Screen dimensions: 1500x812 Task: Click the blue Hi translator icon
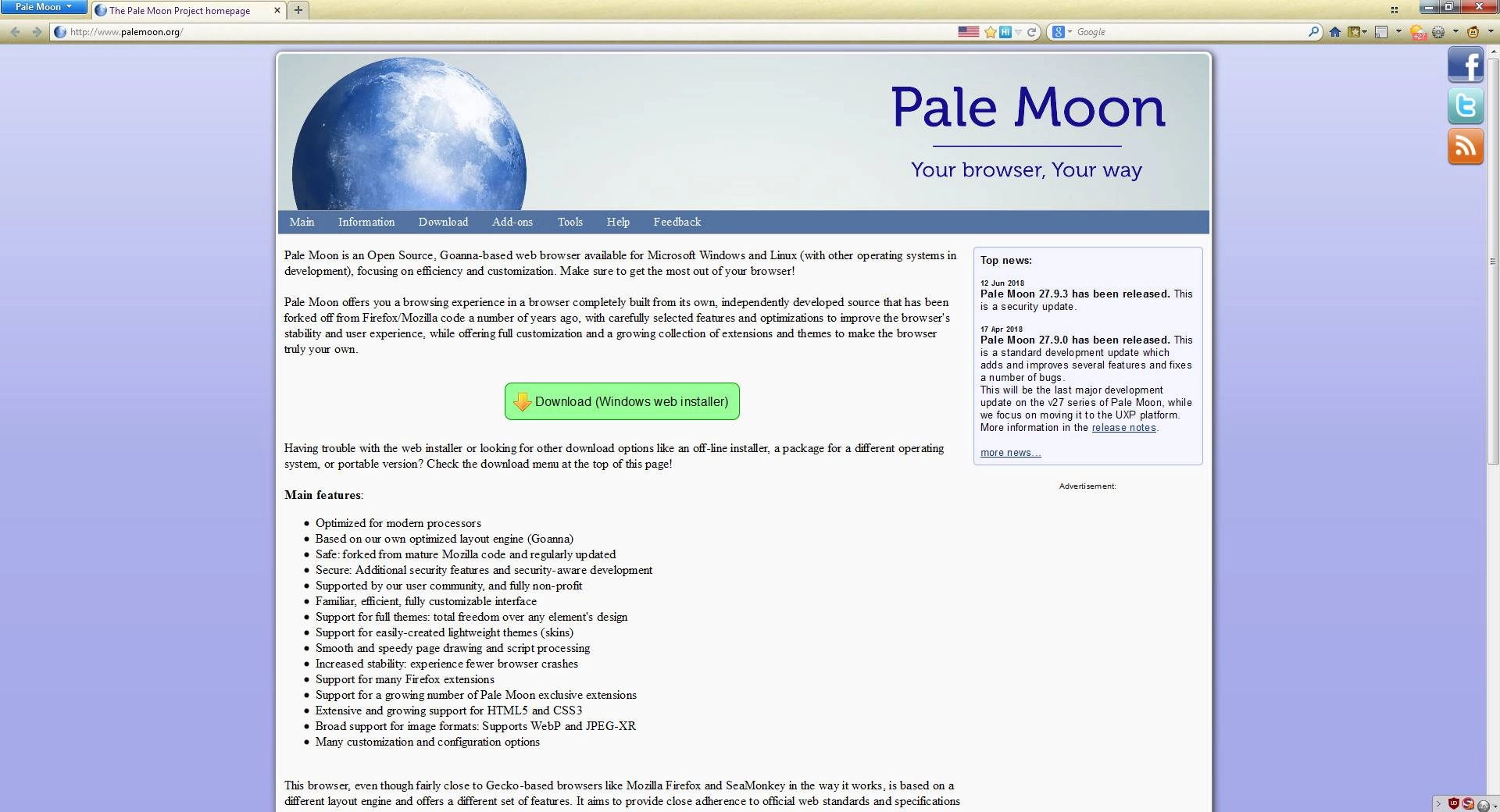click(1005, 32)
